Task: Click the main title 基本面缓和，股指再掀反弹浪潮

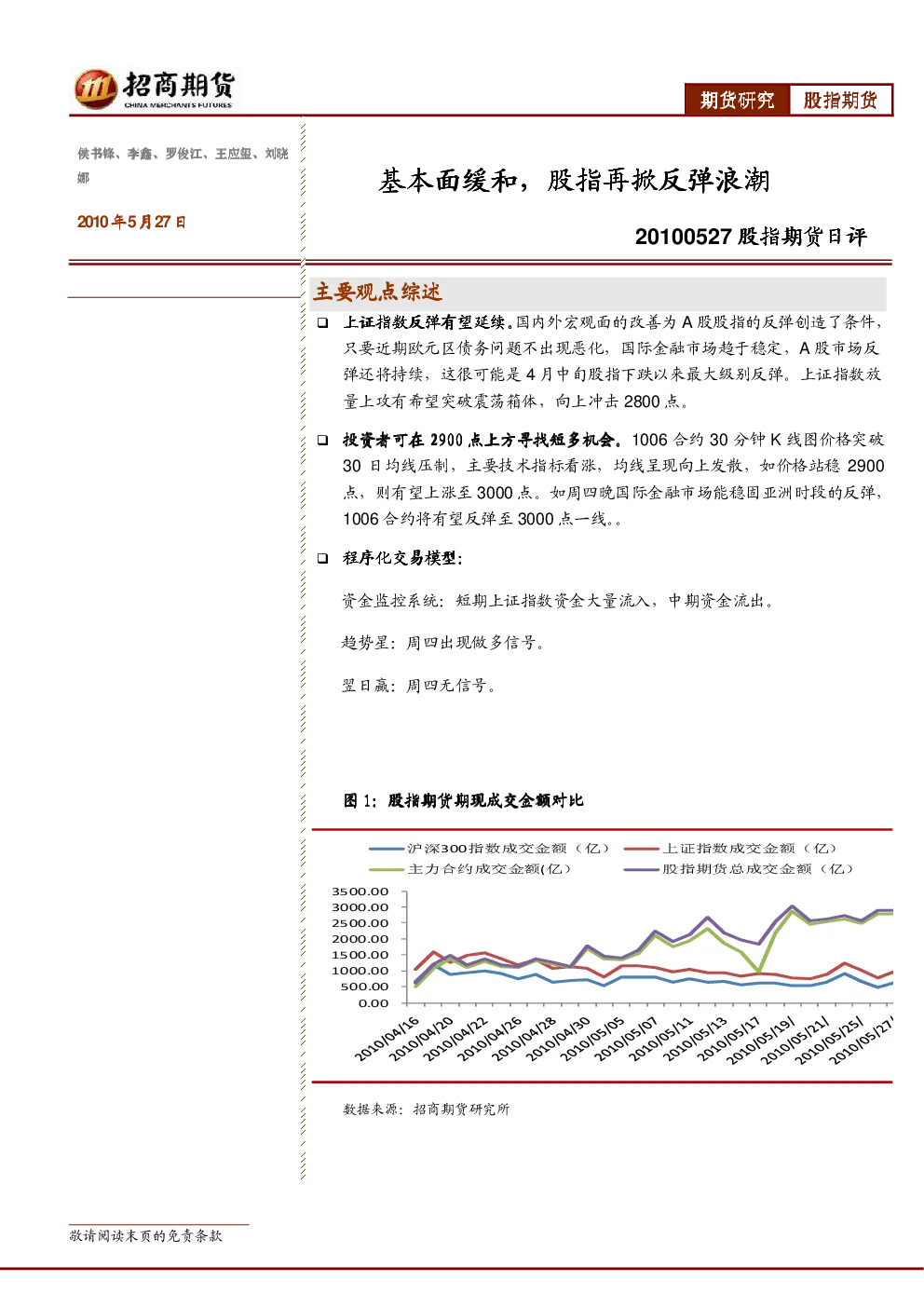Action: 574,180
